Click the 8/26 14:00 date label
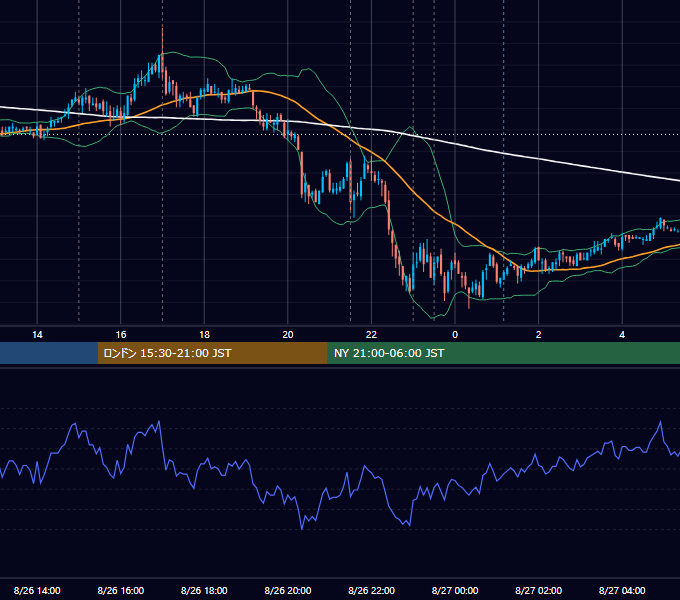 coord(37,590)
